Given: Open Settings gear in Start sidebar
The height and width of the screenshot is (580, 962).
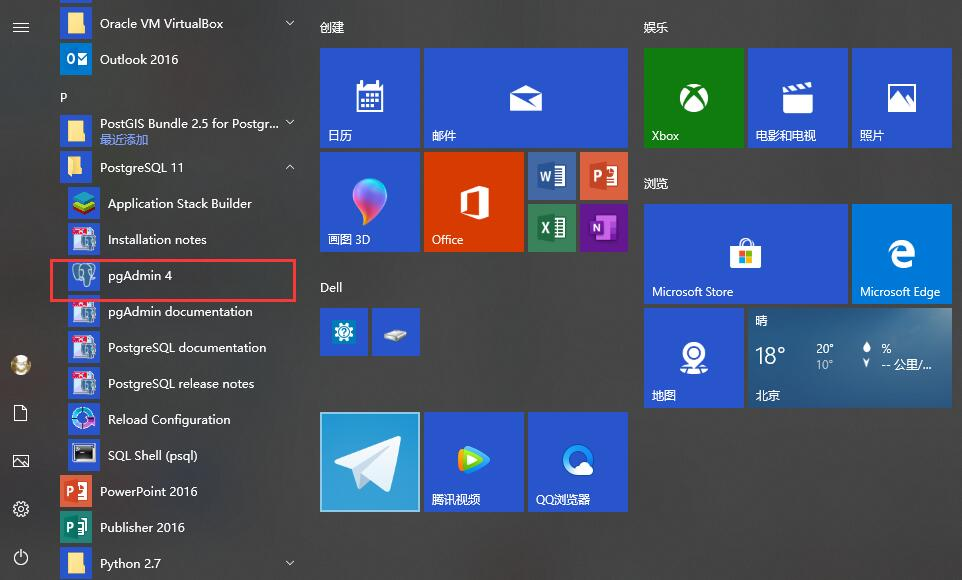Looking at the screenshot, I should tap(21, 509).
